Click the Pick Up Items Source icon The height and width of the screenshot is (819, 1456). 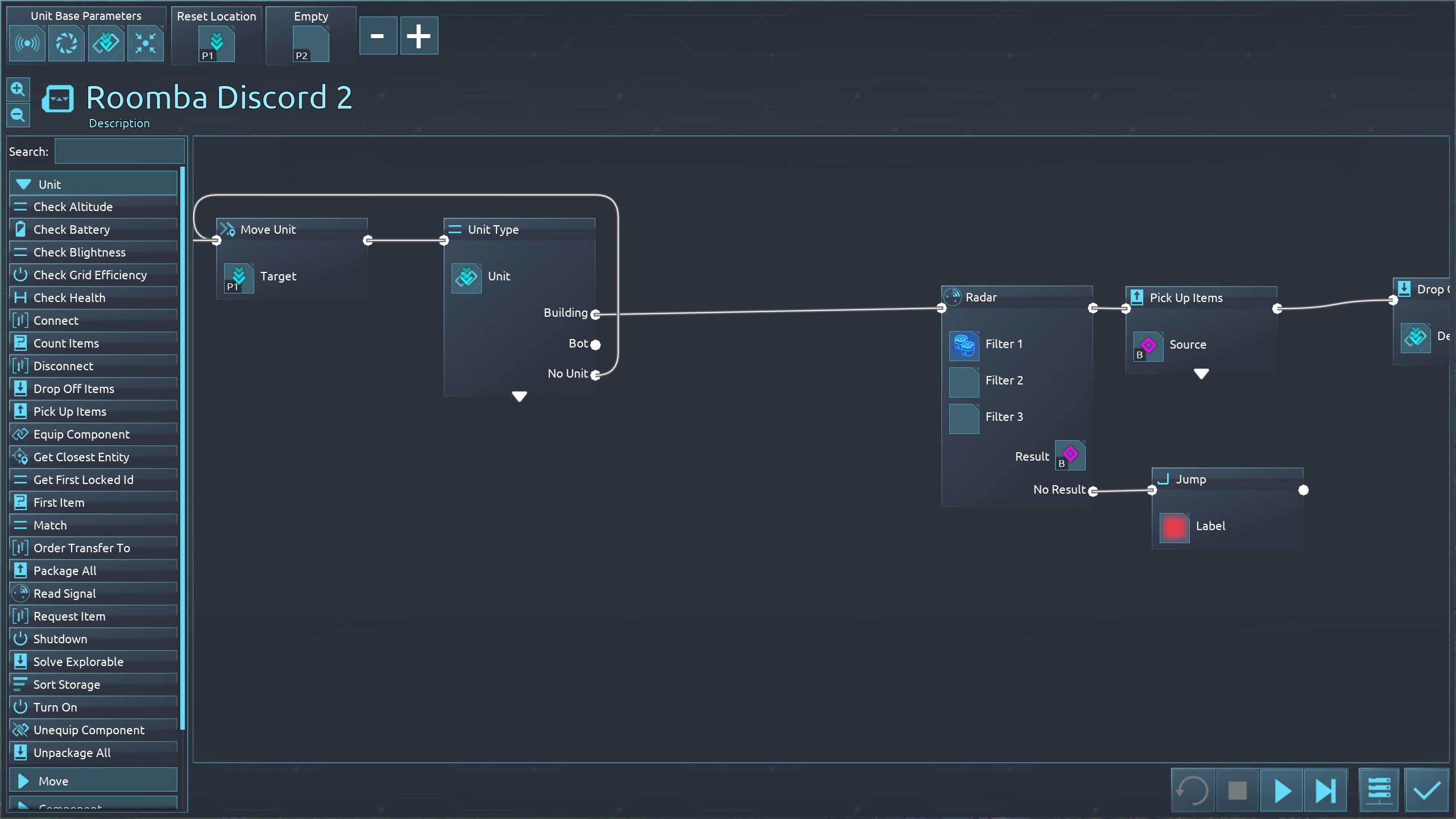tap(1148, 346)
